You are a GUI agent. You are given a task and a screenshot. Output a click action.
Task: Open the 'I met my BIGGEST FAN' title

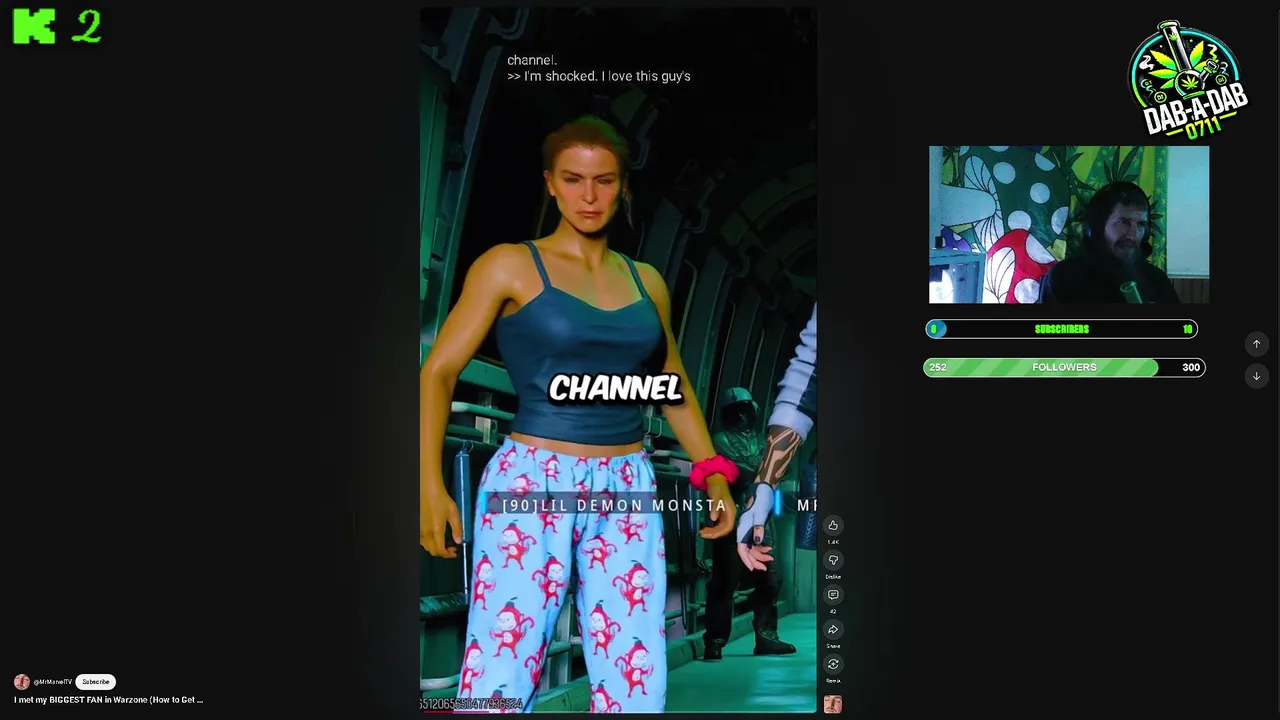(108, 700)
